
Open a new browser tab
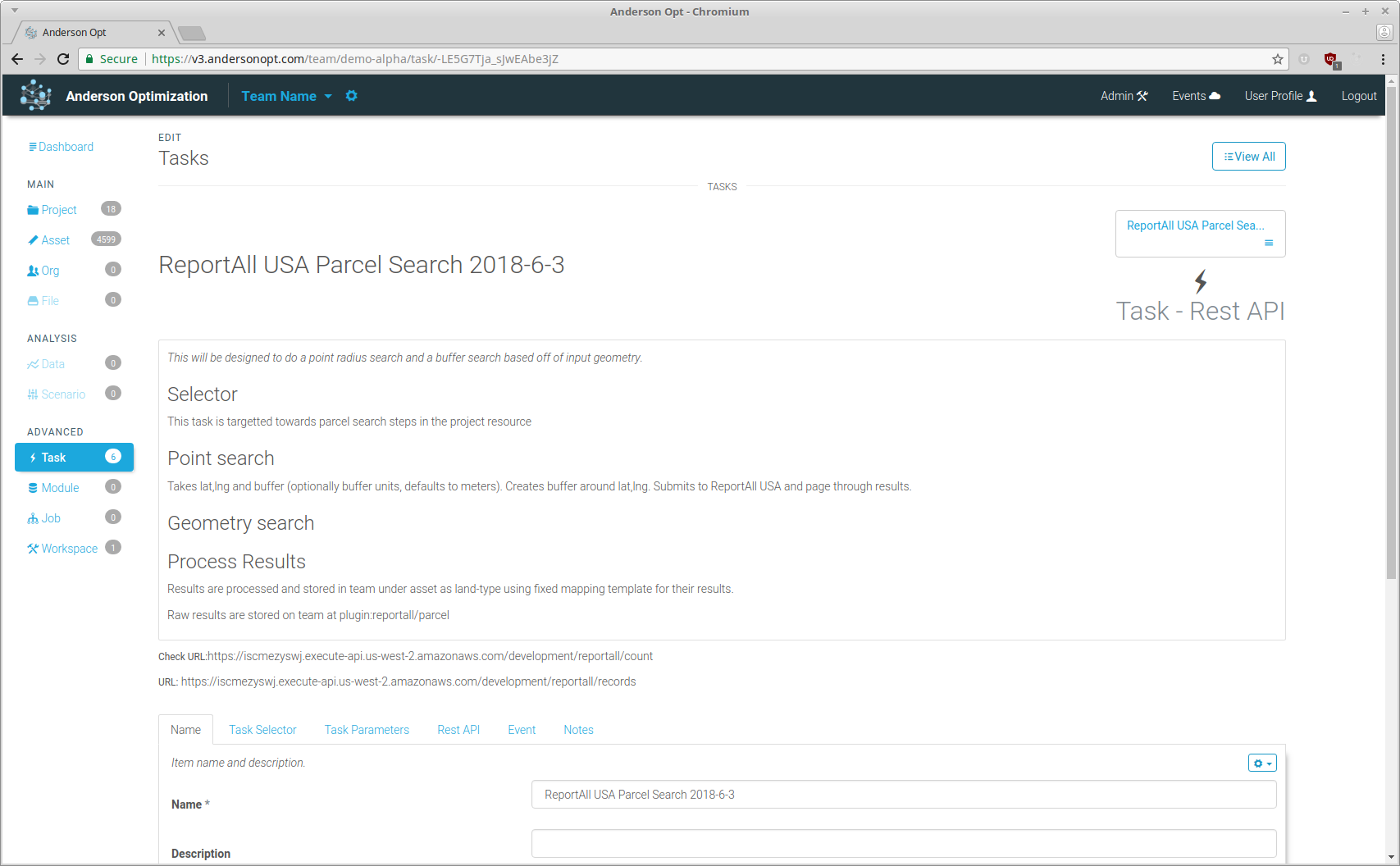pos(191,33)
